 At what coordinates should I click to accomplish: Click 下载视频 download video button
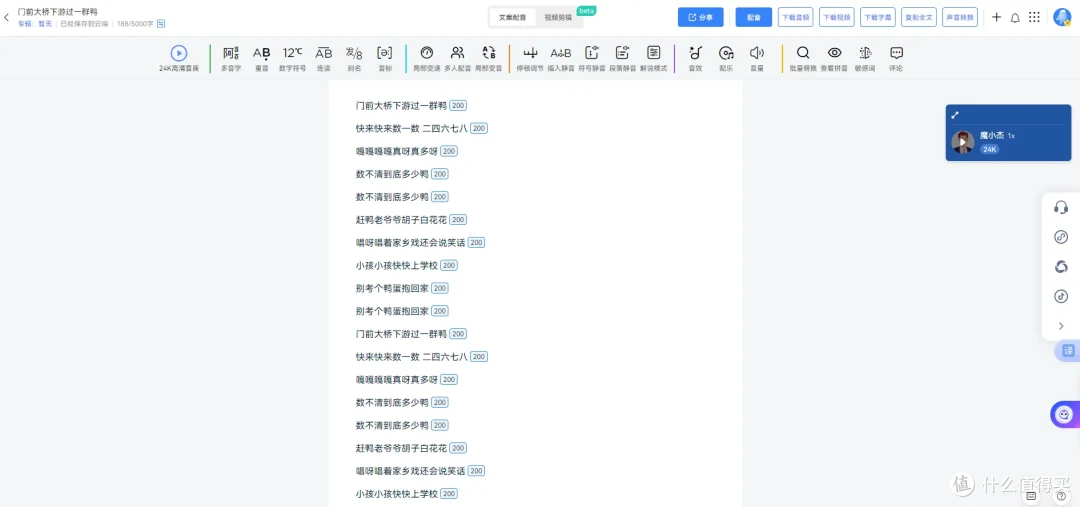coord(837,17)
